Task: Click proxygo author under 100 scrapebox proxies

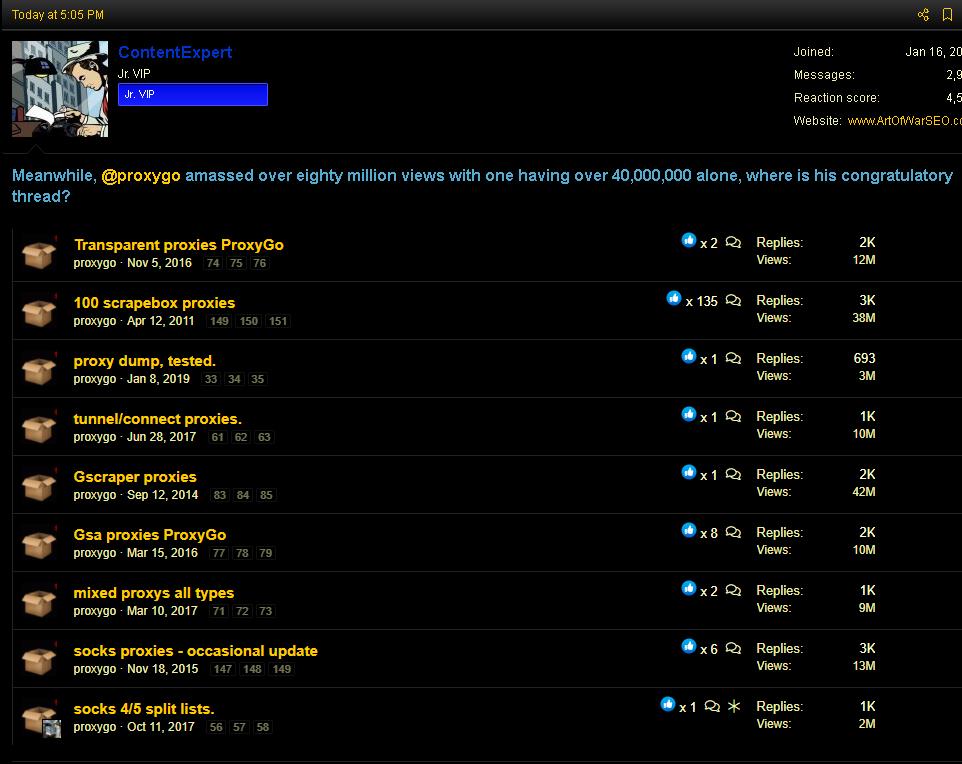Action: tap(94, 320)
